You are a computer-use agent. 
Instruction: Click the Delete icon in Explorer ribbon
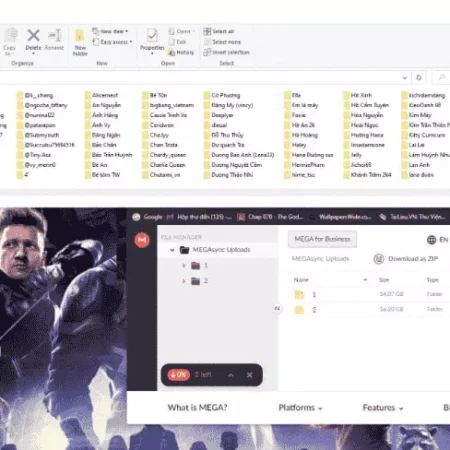click(33, 35)
